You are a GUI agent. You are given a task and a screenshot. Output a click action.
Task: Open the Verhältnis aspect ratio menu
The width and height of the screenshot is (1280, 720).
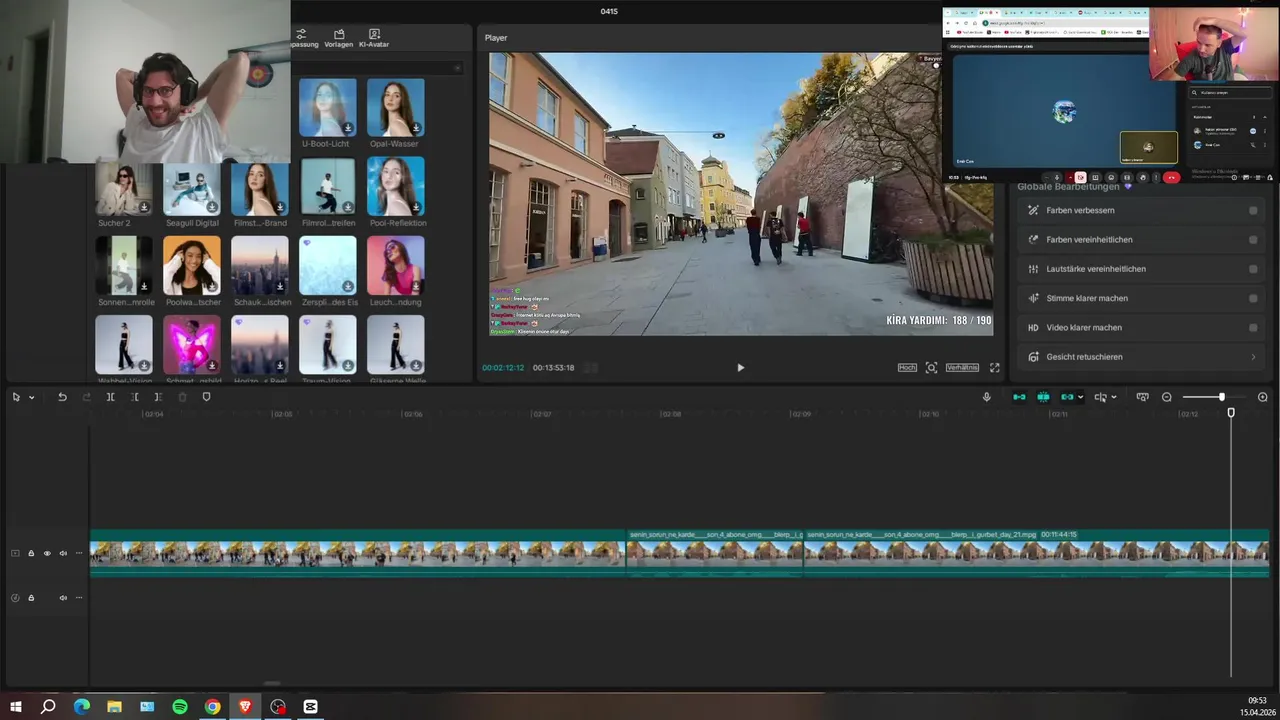pyautogui.click(x=962, y=368)
